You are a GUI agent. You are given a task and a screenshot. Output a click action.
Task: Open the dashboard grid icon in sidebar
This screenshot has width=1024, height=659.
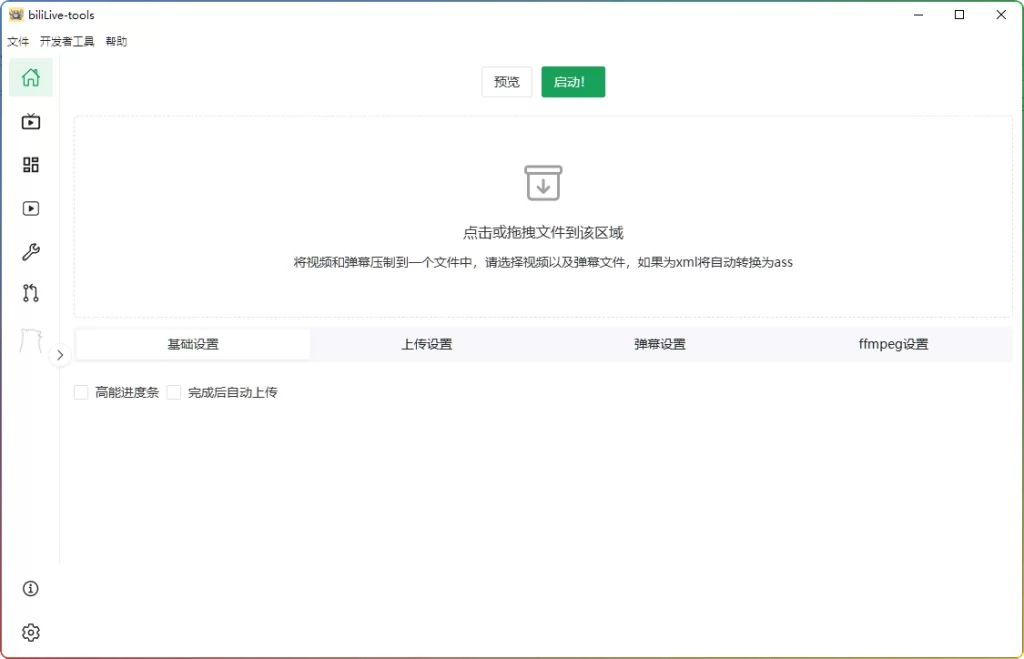[x=30, y=164]
